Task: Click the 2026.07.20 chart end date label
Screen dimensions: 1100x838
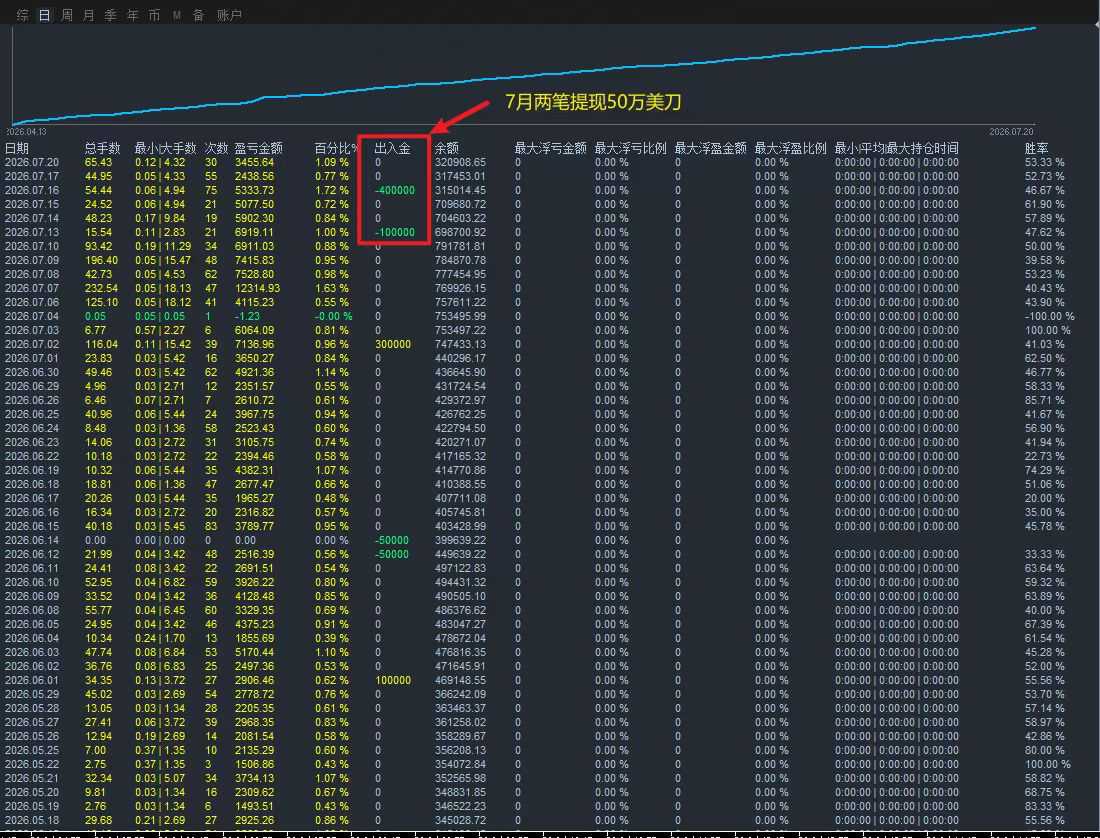Action: point(1011,132)
